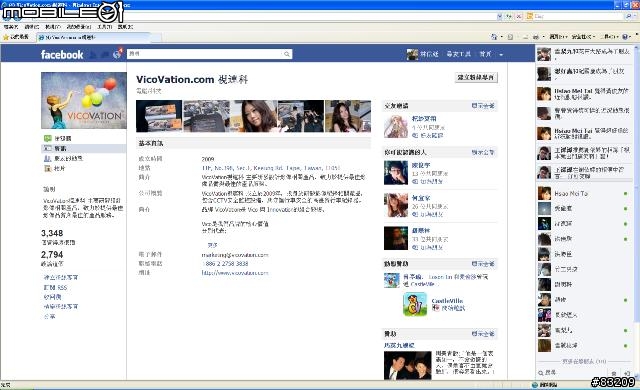Open the friend activity item in left sidebar
This screenshot has width=640, height=390.
point(63,158)
